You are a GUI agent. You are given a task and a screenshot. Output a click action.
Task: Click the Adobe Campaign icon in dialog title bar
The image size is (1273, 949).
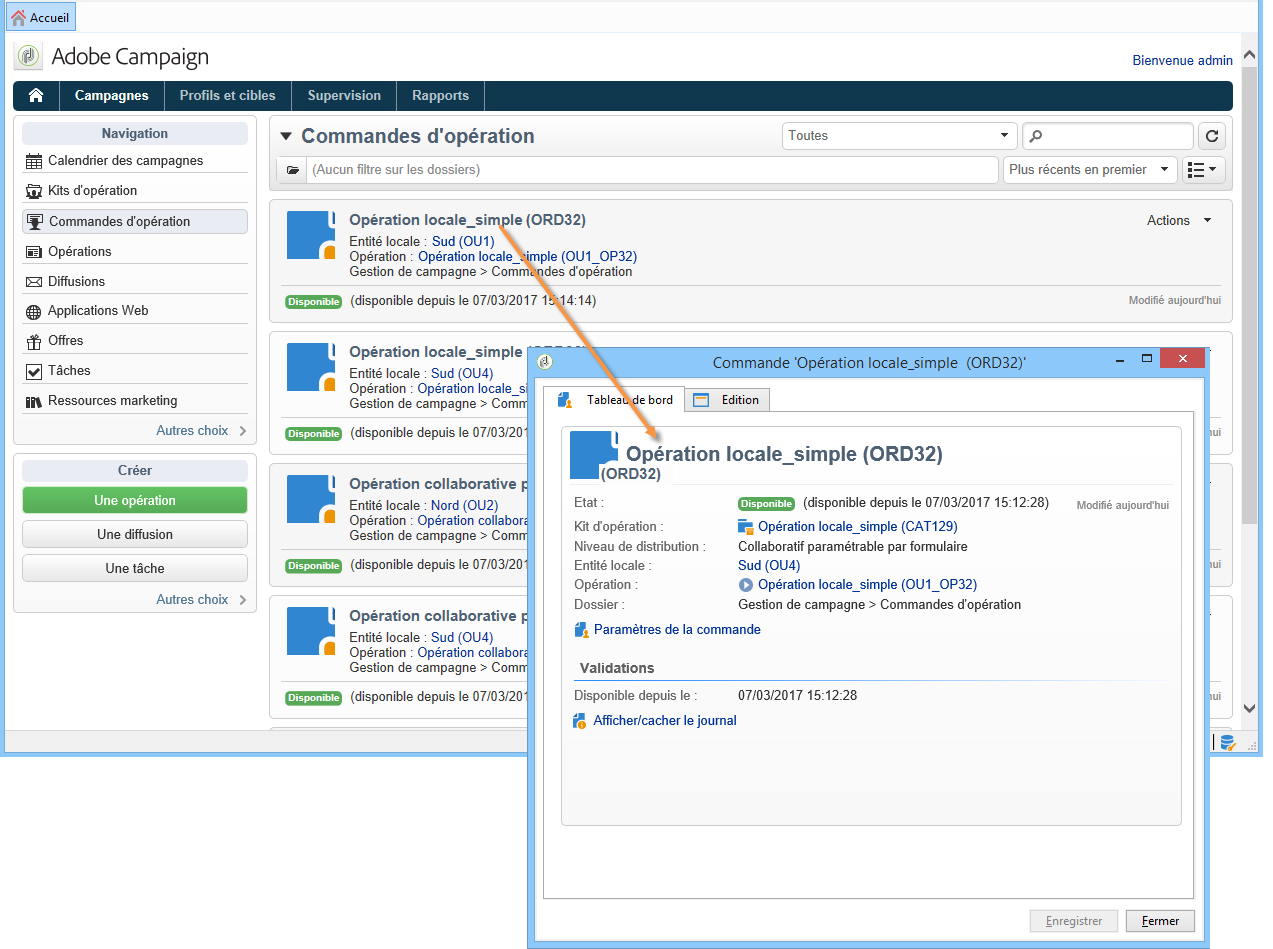click(x=545, y=362)
